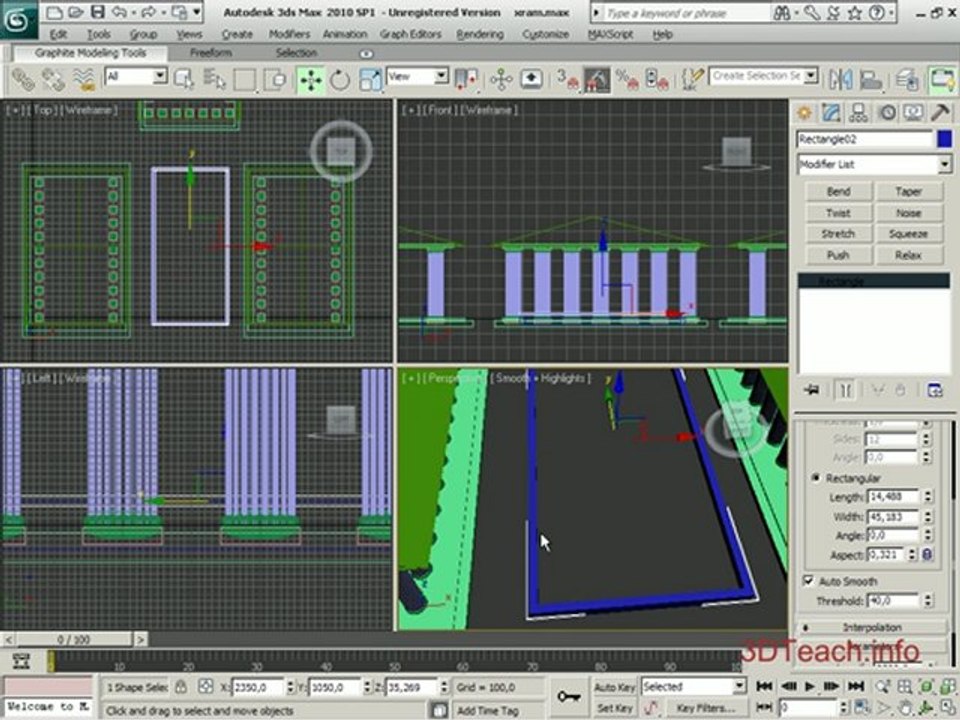Choose Rectangular Selection Region icon
Viewport: 960px width, 720px height.
244,80
